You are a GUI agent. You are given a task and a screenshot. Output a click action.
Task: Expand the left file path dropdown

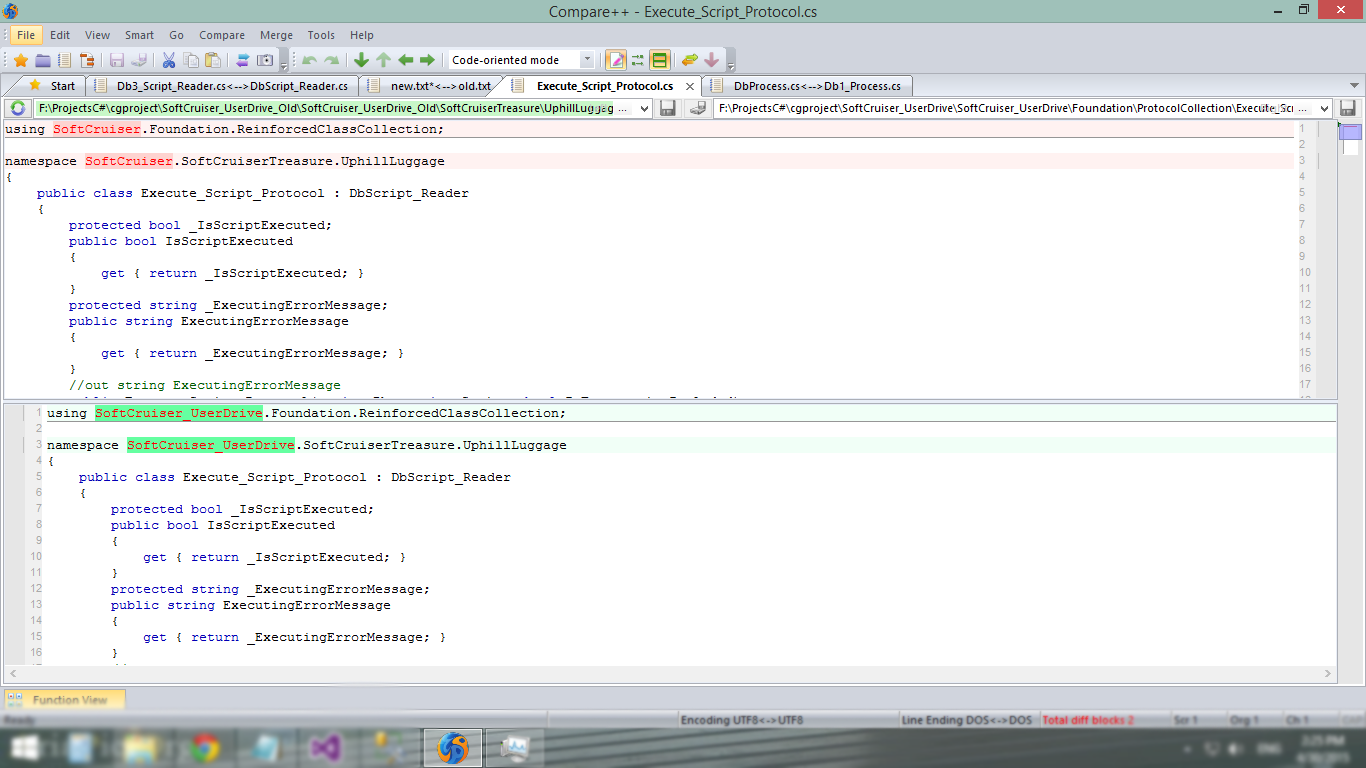pyautogui.click(x=644, y=108)
